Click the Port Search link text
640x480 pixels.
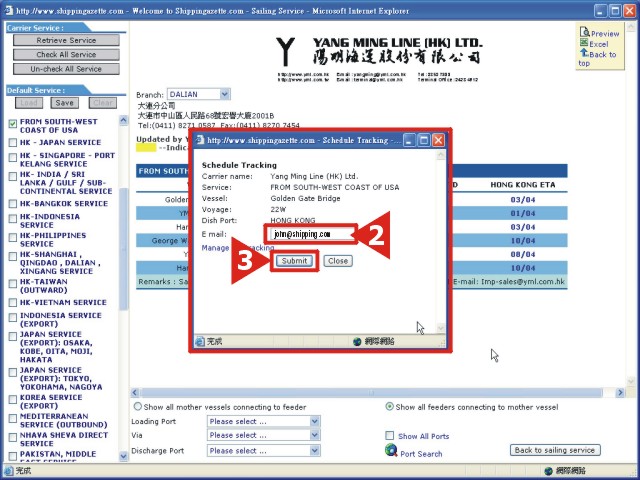coord(421,454)
